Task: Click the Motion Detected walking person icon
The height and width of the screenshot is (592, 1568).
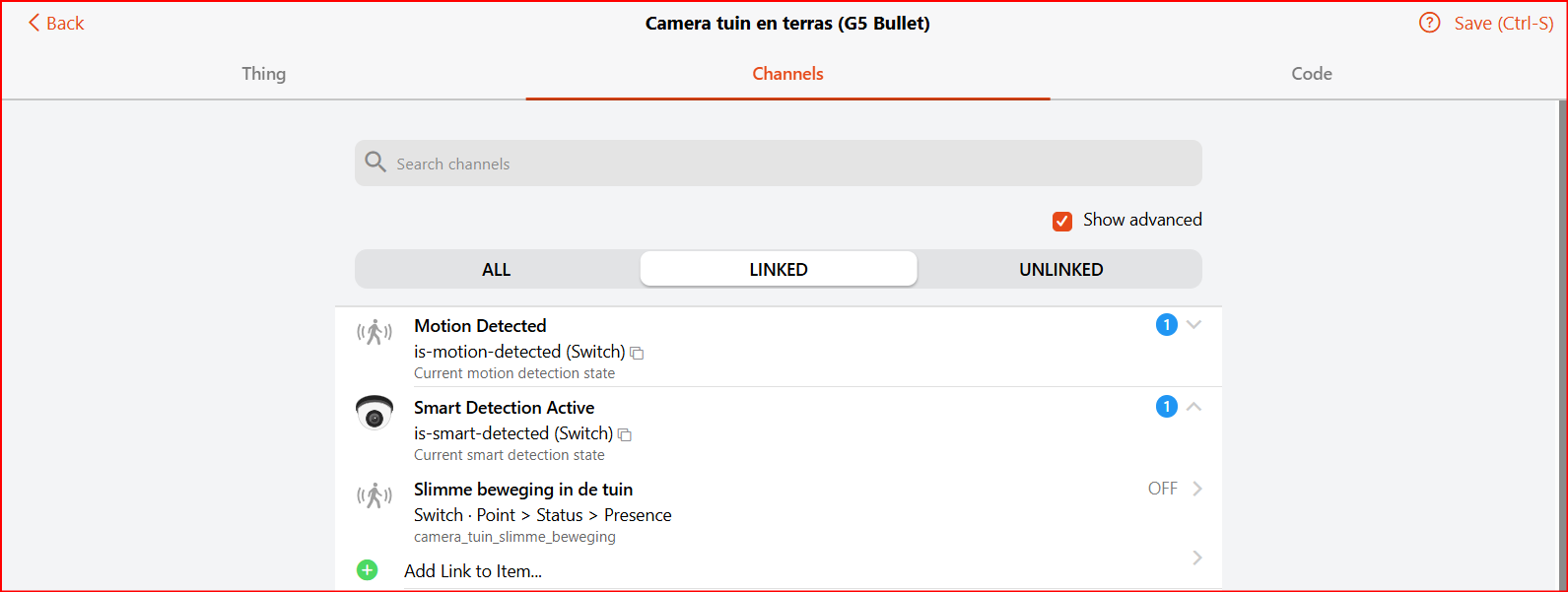Action: (x=374, y=333)
